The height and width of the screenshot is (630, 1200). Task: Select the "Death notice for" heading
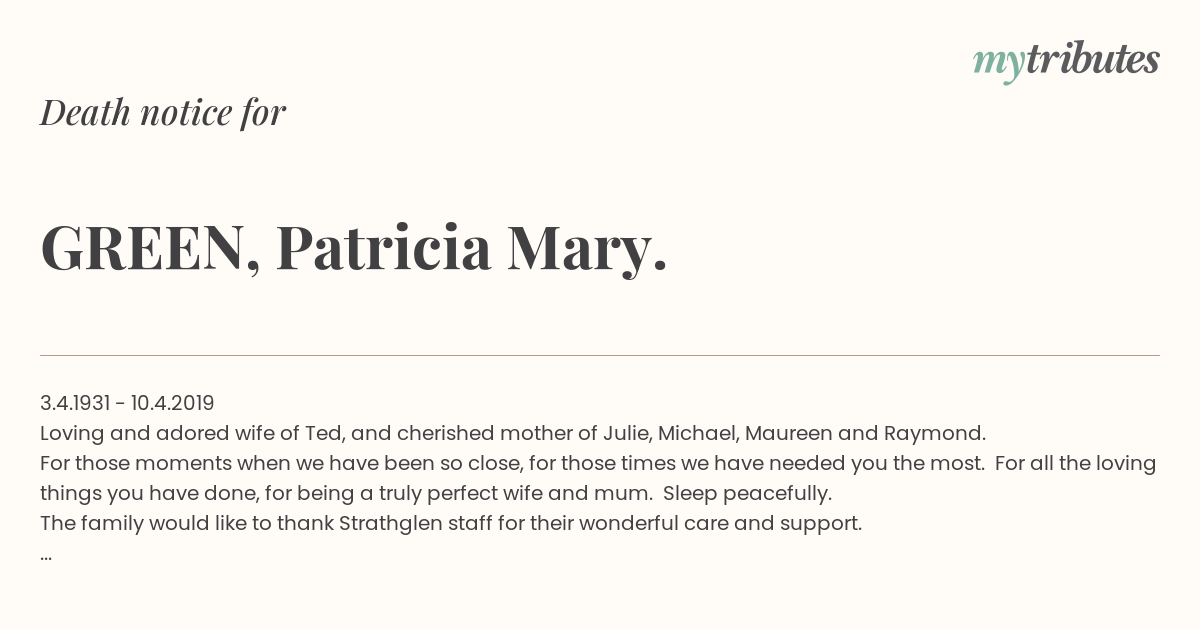point(163,112)
